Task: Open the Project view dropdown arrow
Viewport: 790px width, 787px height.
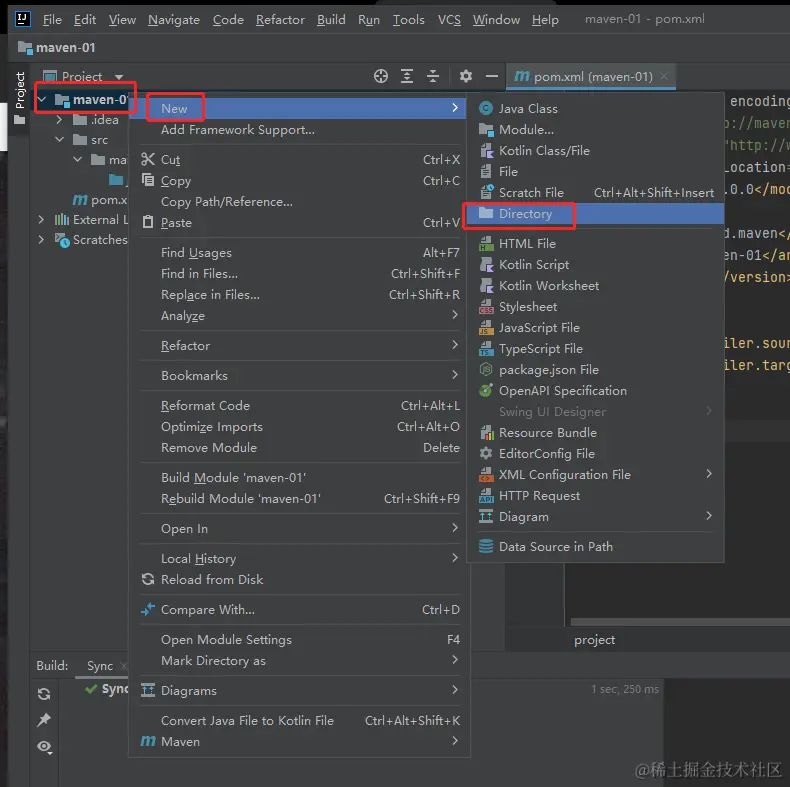Action: pos(119,77)
